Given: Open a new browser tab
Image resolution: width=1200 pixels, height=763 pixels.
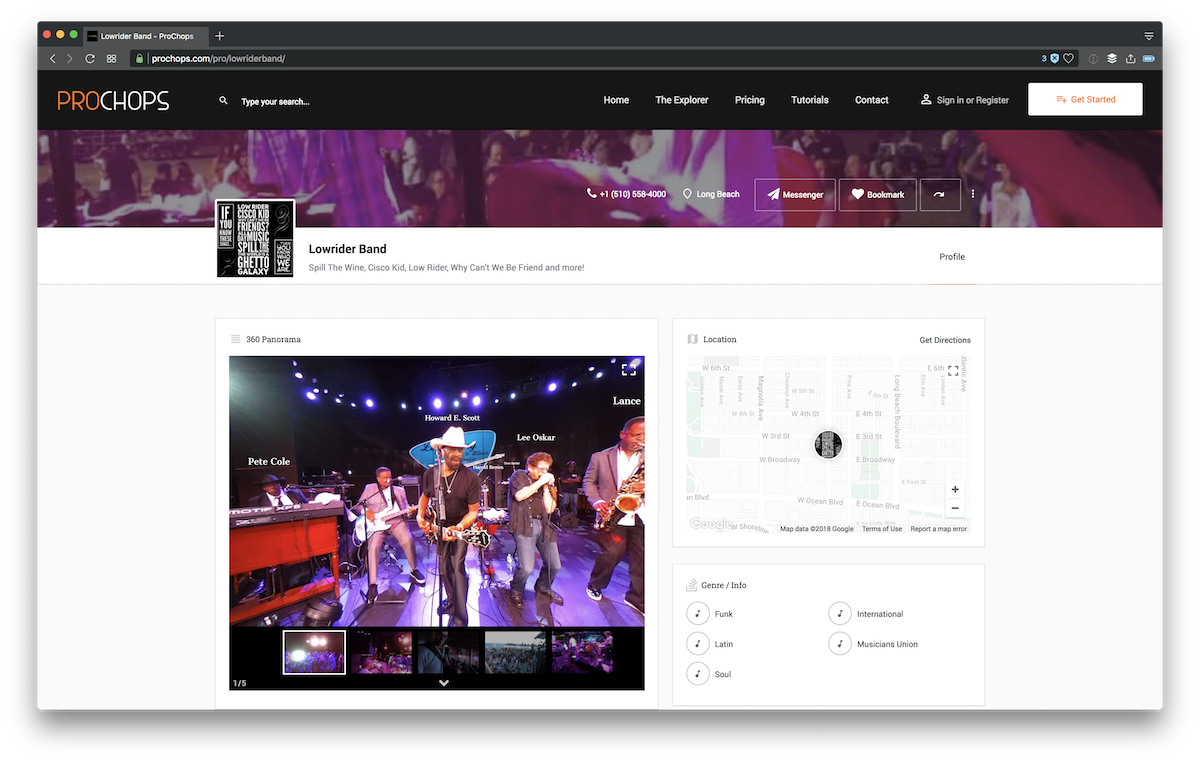Looking at the screenshot, I should pos(219,36).
